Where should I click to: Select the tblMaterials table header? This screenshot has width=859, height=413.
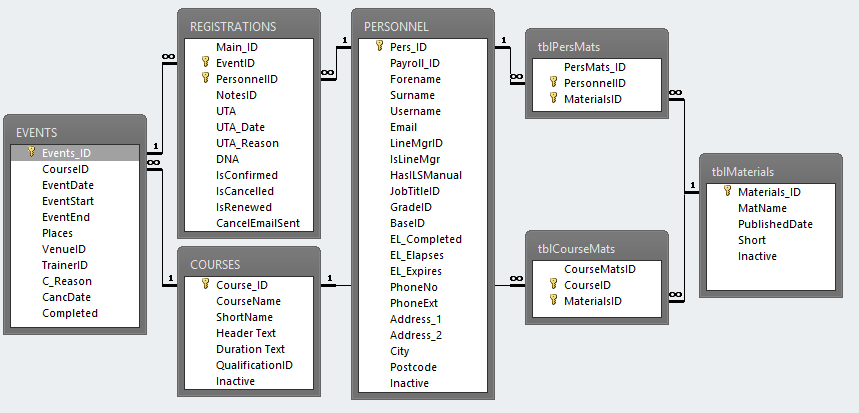pyautogui.click(x=770, y=171)
